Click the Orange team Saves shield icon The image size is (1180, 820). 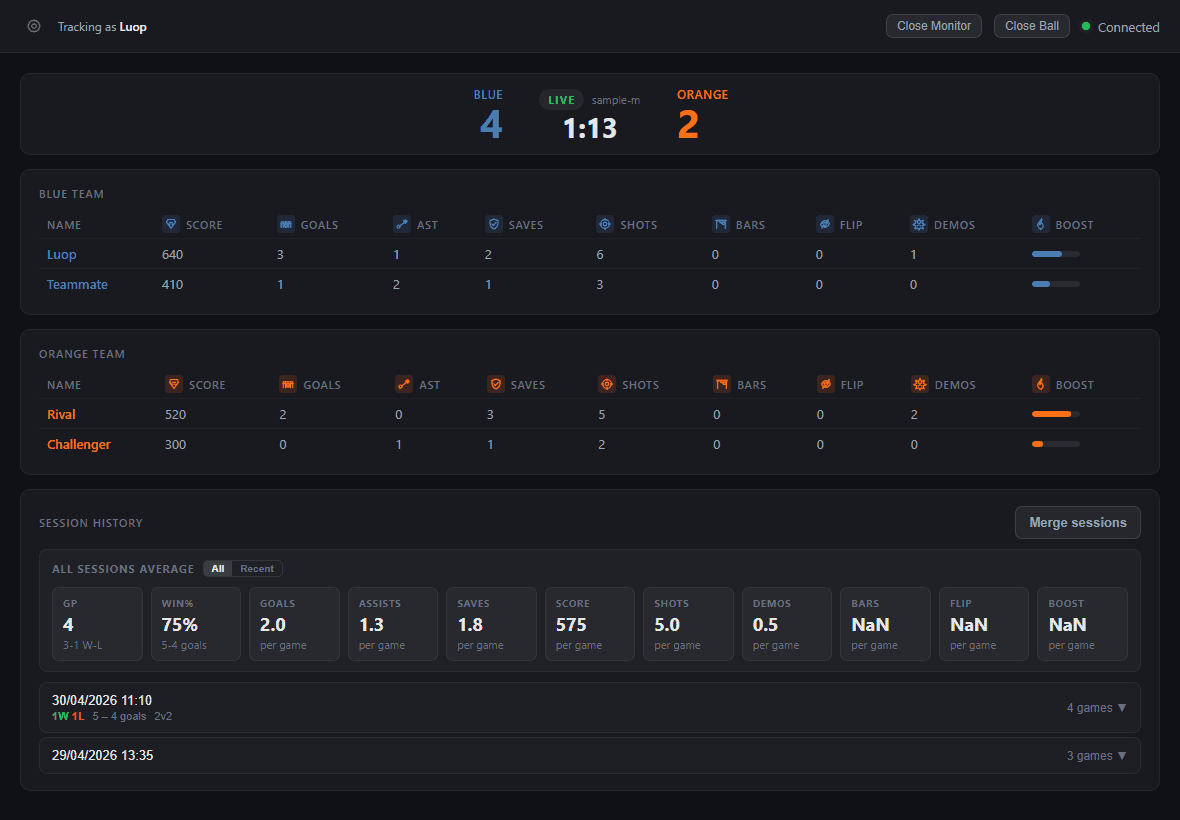pyautogui.click(x=496, y=384)
